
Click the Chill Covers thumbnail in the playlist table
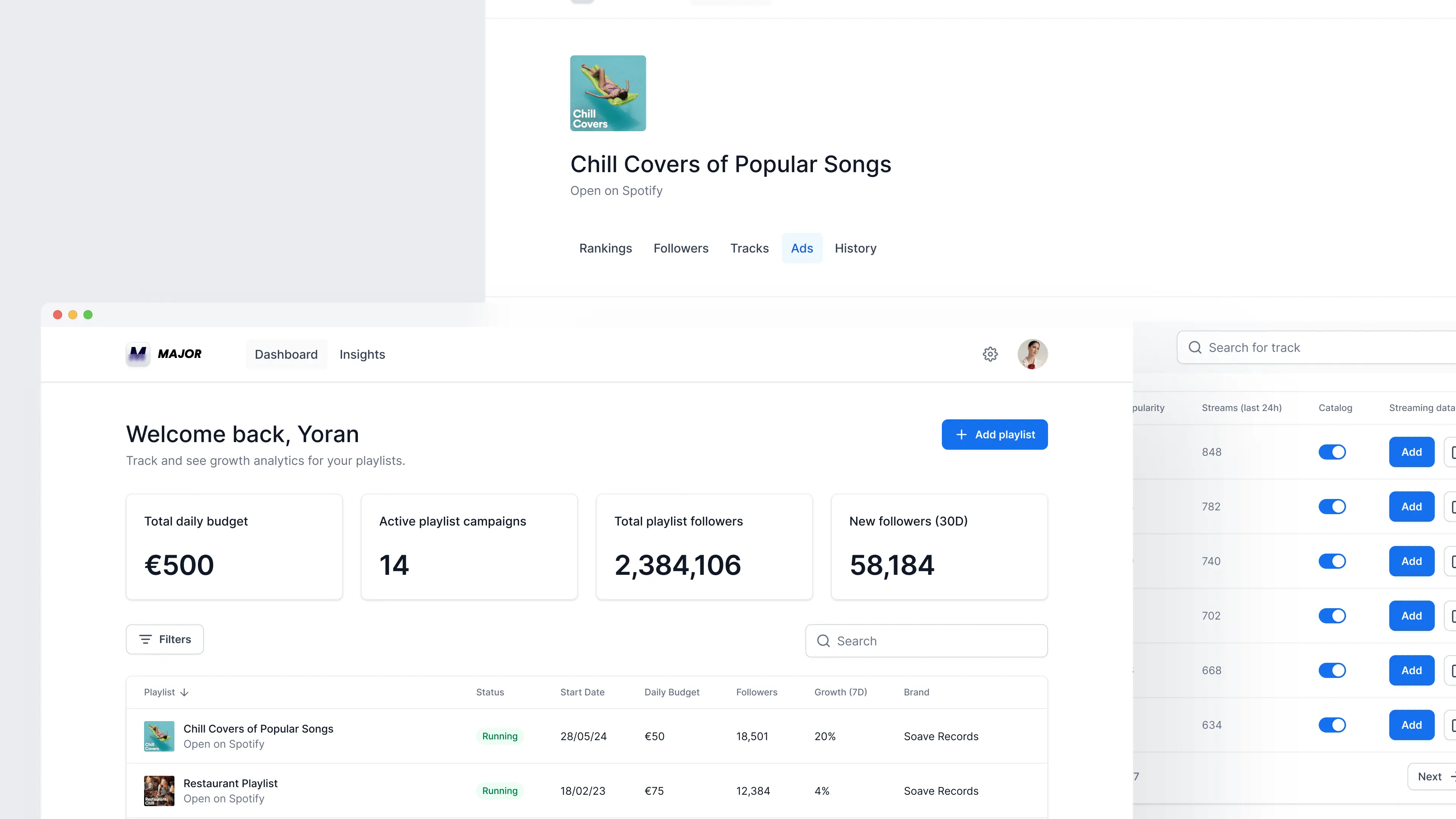159,736
